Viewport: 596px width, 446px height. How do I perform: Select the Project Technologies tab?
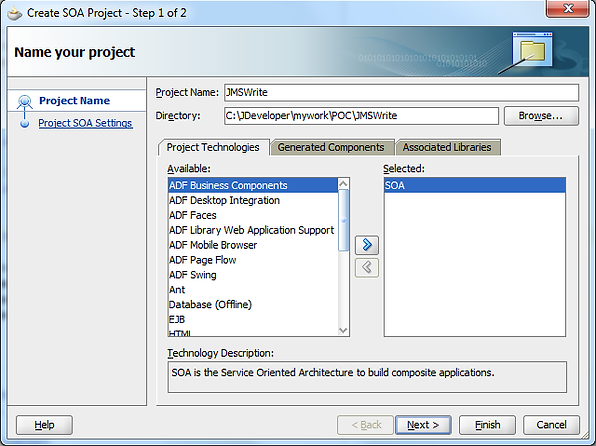(x=213, y=147)
